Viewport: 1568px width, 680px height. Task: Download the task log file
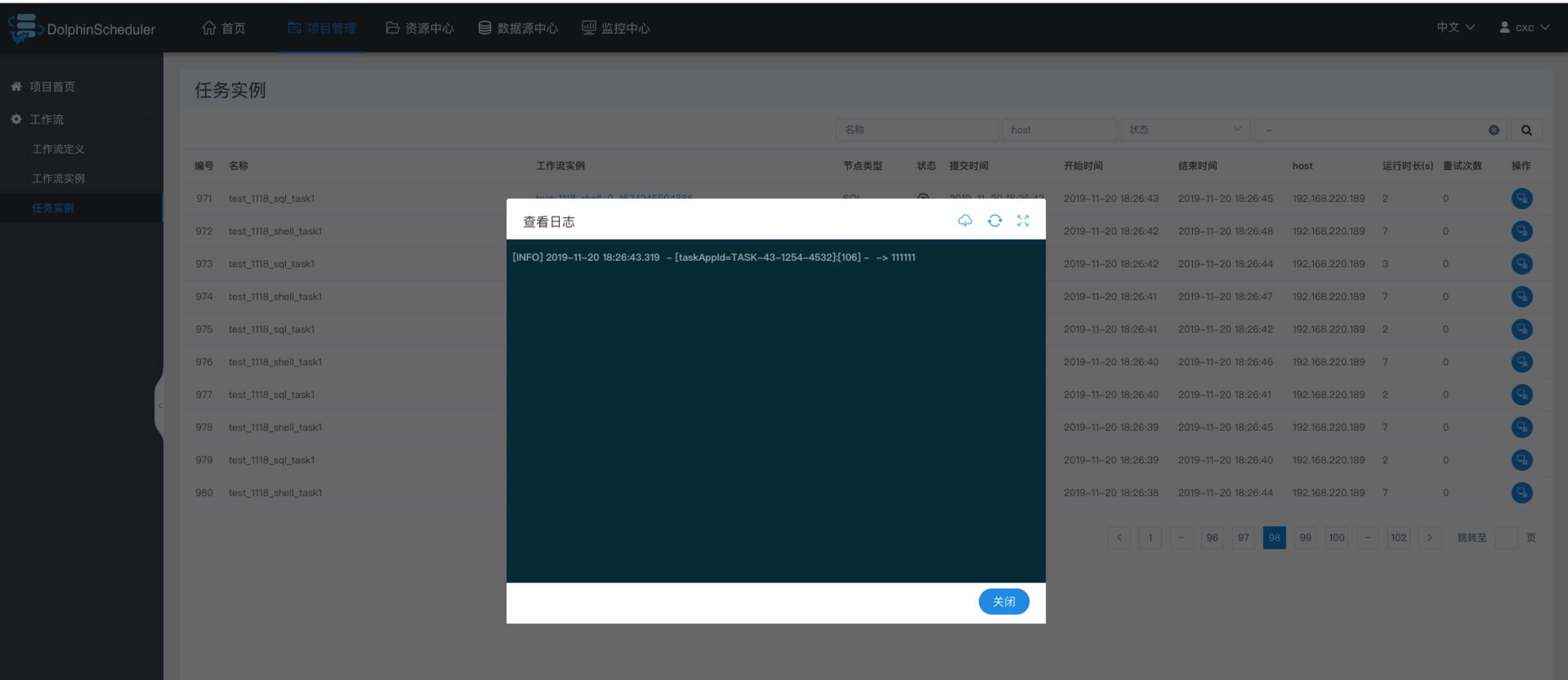[965, 220]
